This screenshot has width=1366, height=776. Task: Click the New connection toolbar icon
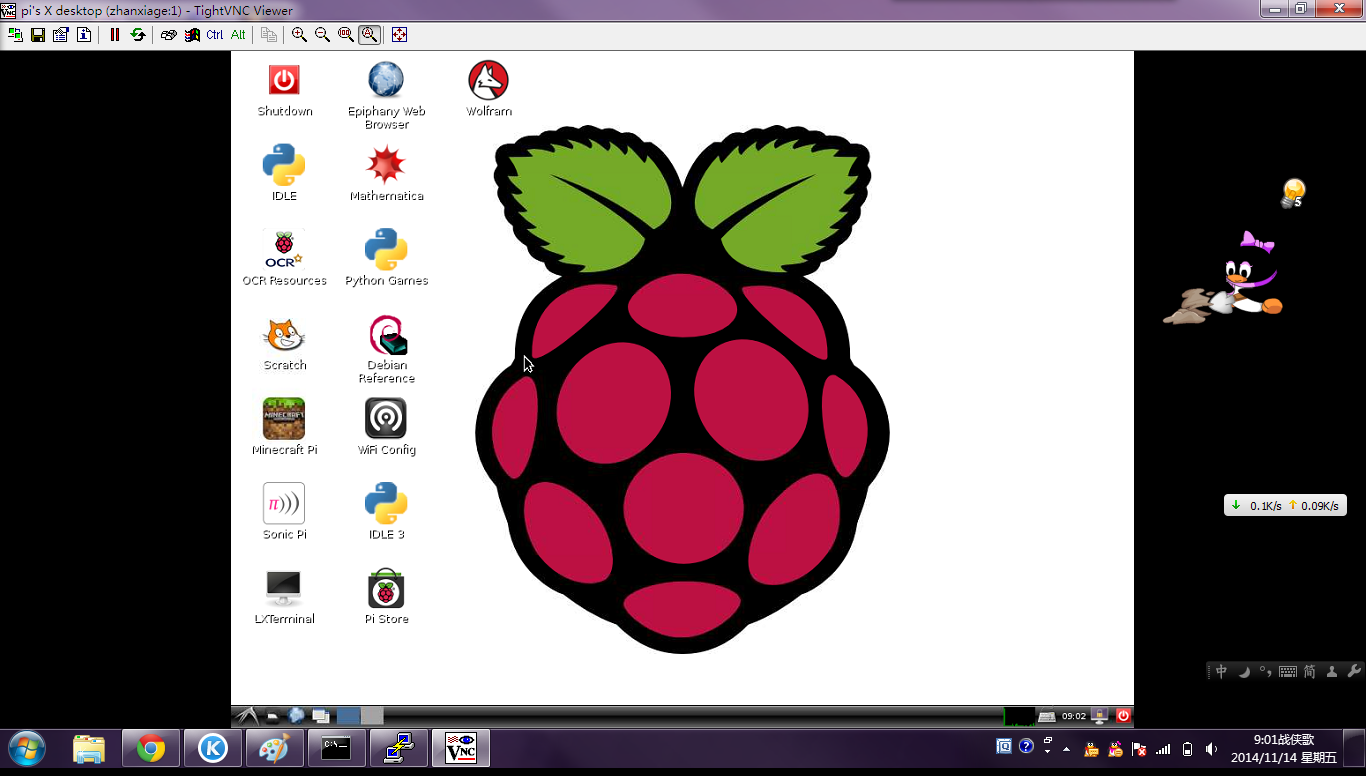[x=15, y=35]
